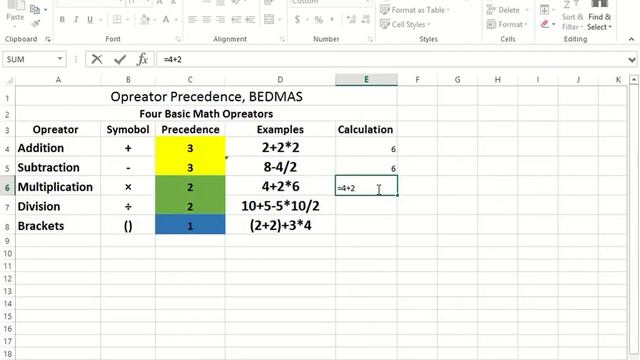
Task: Select column A header
Action: coord(58,80)
